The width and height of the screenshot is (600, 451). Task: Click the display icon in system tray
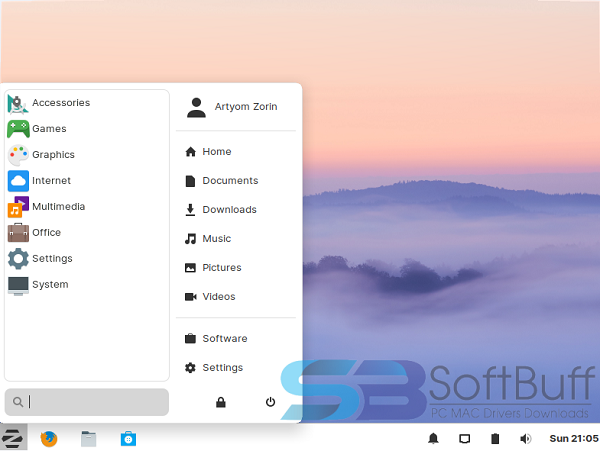[465, 439]
